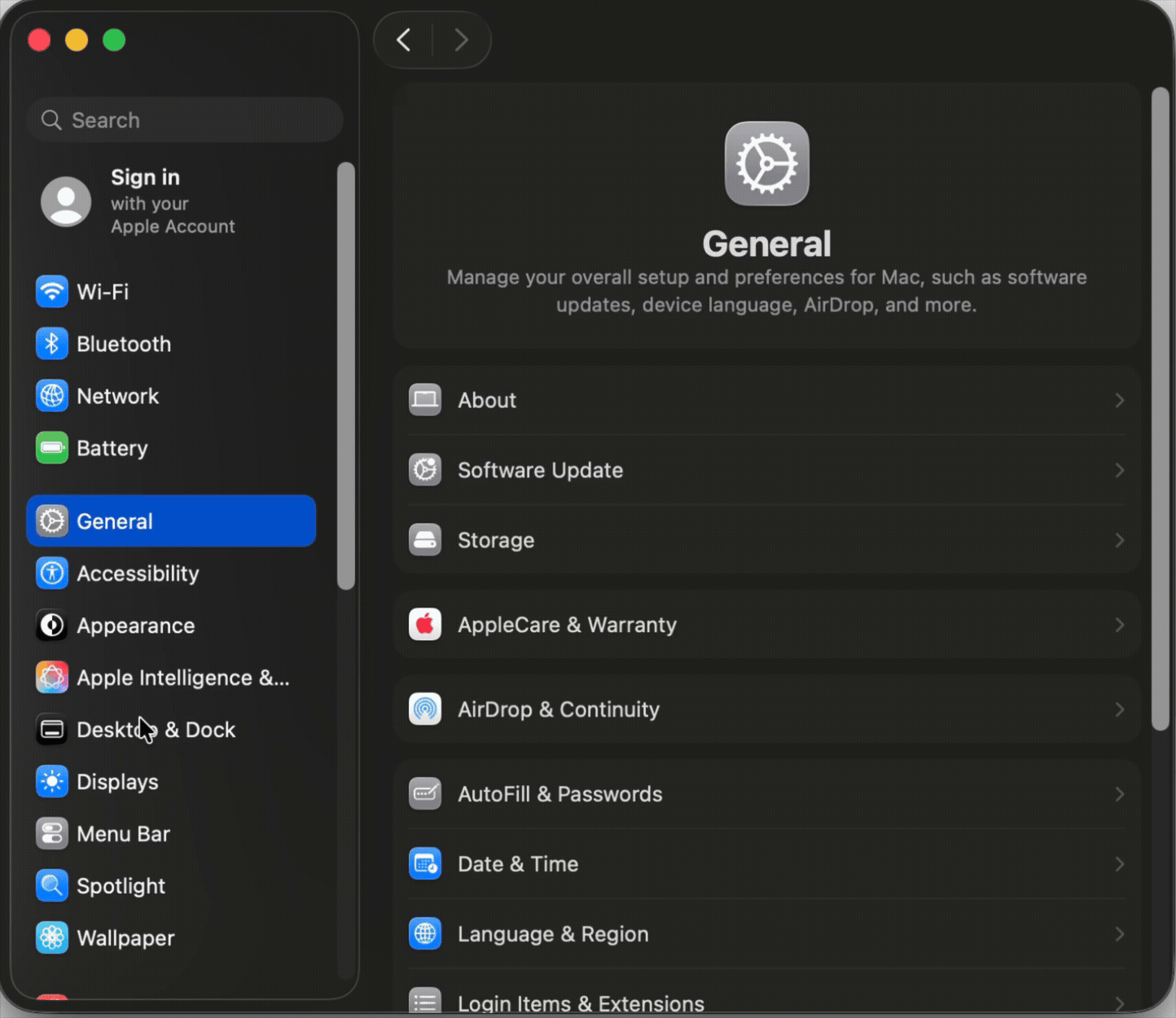Select the Network label in the sidebar
This screenshot has width=1176, height=1018.
(118, 396)
